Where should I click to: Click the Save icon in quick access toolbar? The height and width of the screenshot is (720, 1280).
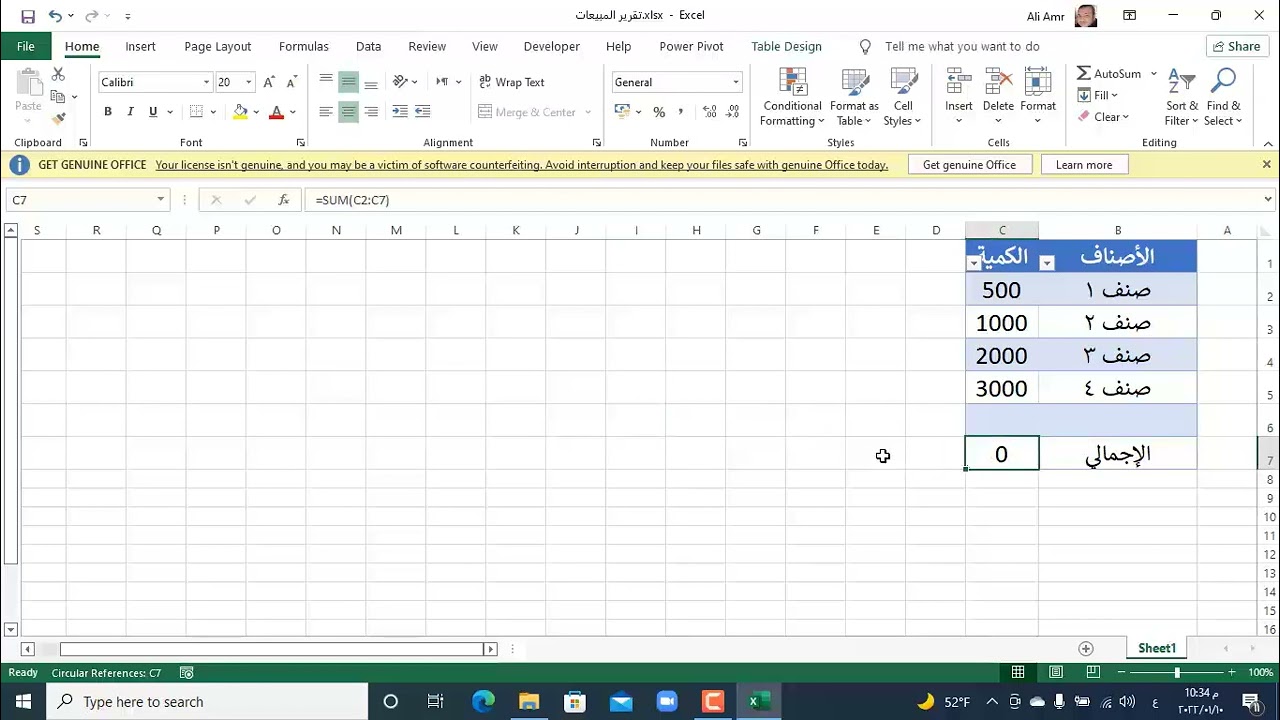[x=28, y=16]
